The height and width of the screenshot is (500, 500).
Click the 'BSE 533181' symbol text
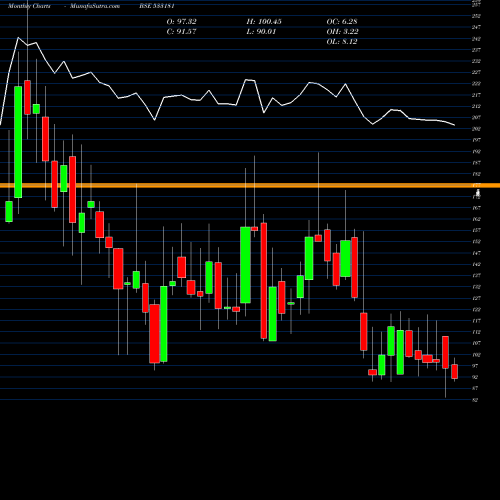pyautogui.click(x=157, y=6)
